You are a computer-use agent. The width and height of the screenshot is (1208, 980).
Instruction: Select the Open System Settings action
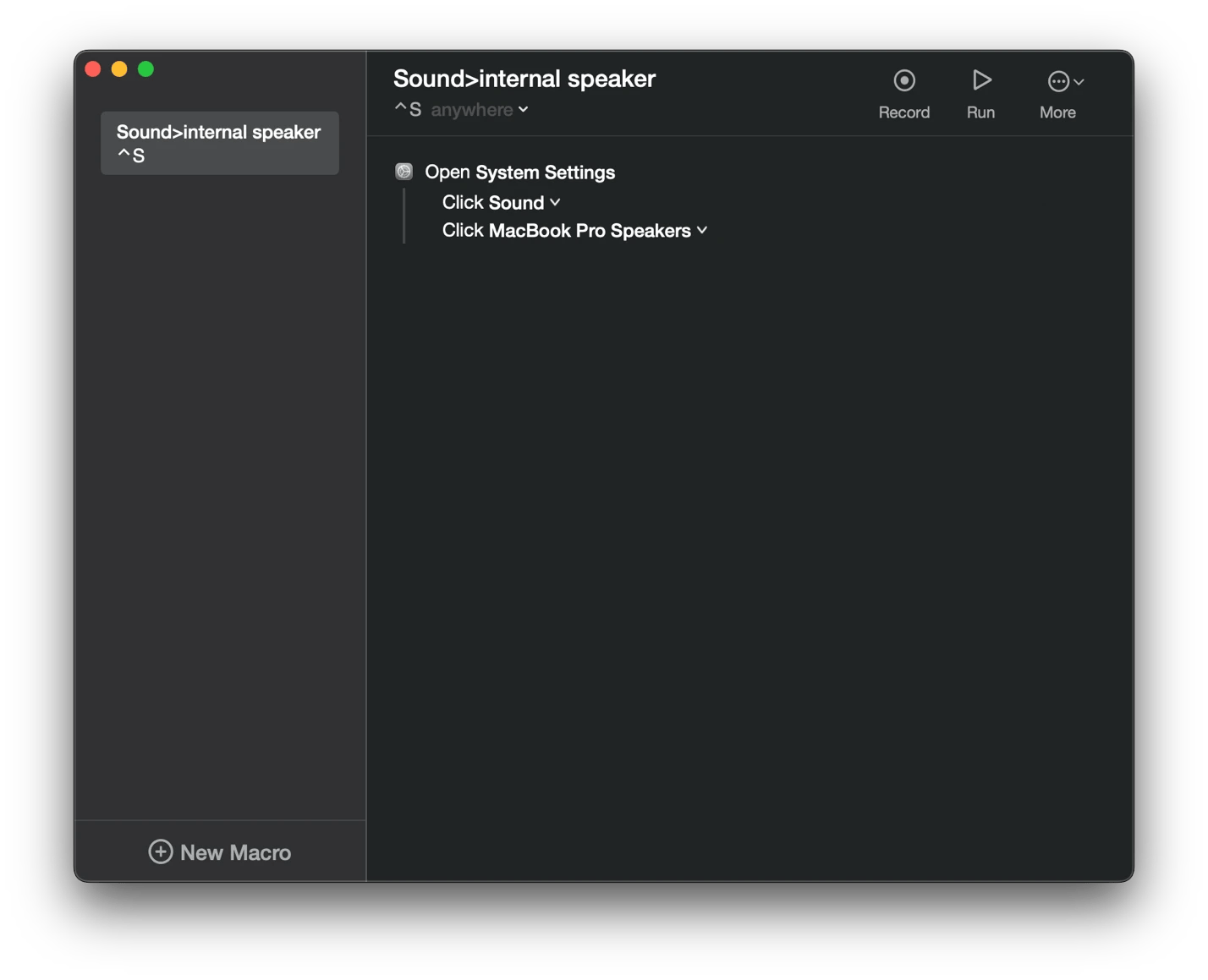519,172
